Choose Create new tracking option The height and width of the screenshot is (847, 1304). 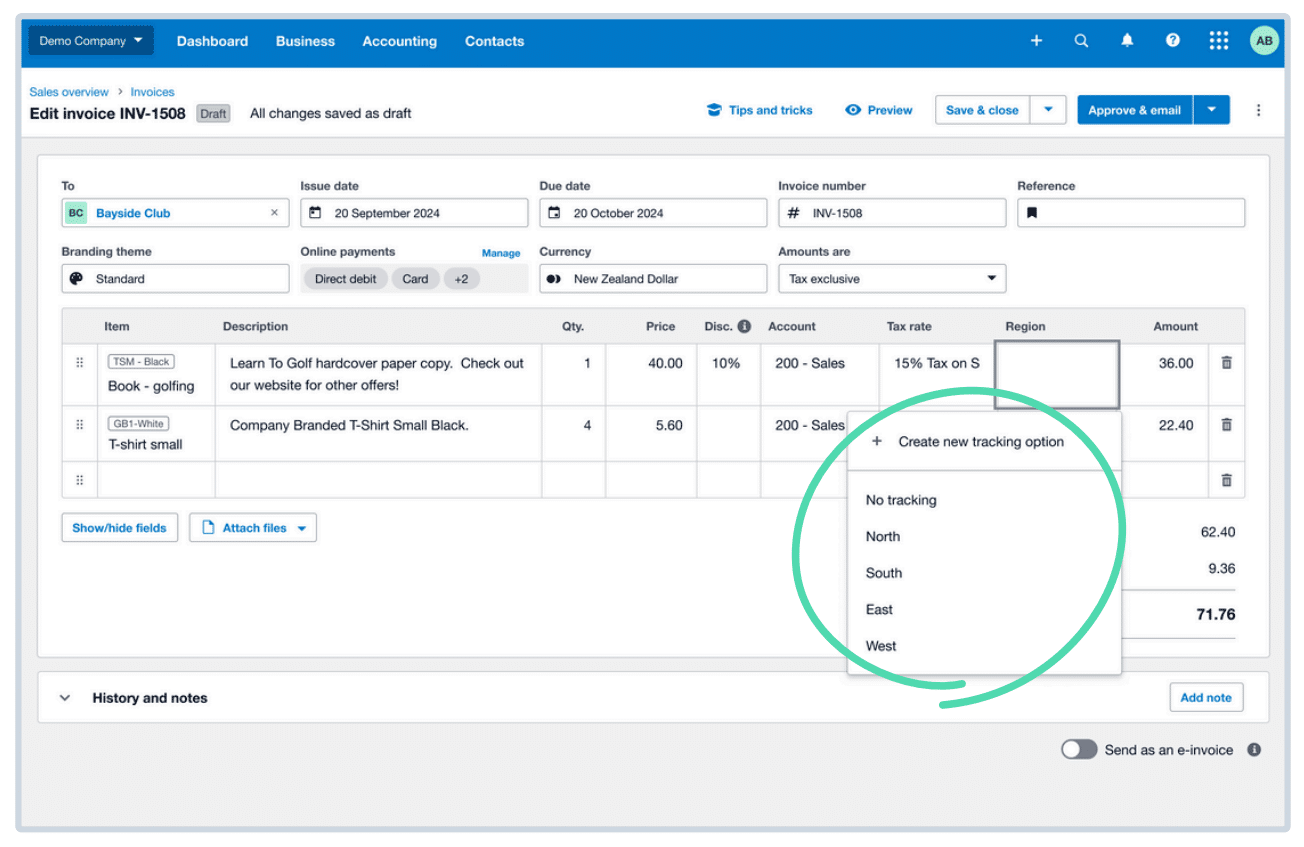(984, 441)
